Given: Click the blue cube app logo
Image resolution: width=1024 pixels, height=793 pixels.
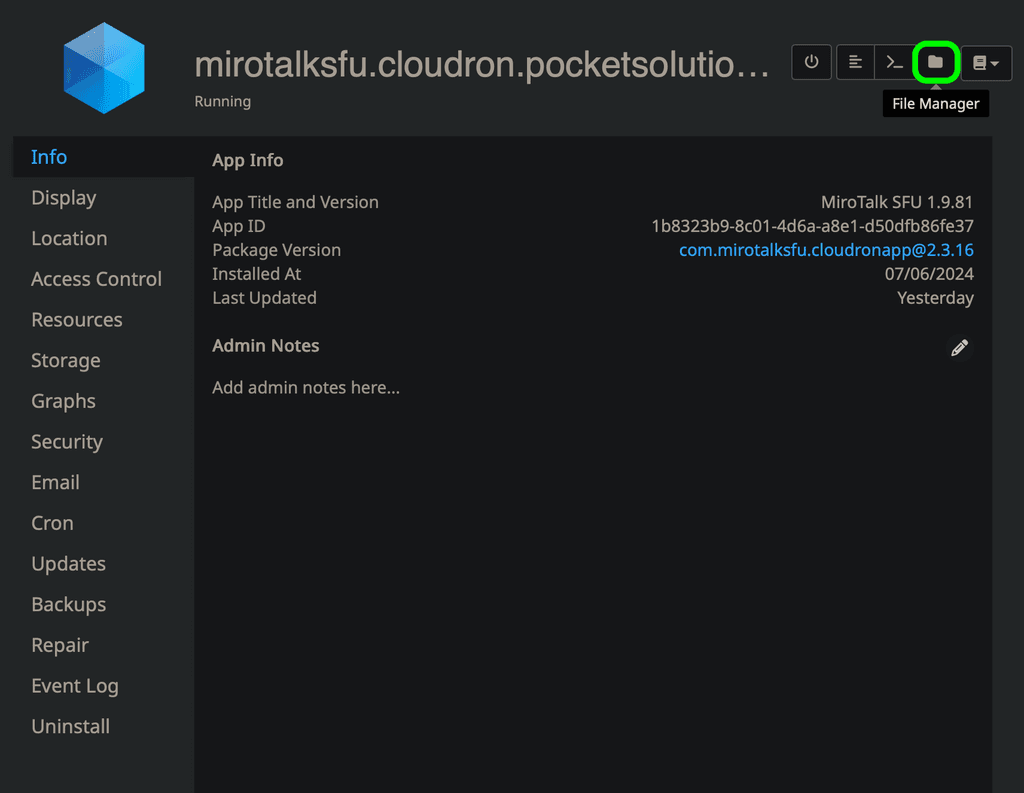Looking at the screenshot, I should click(x=104, y=68).
